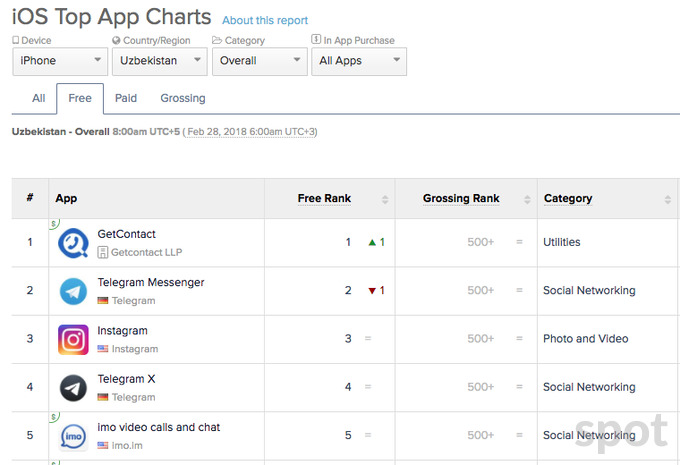Viewport: 680px width, 465px height.
Task: Select the Grossing tab
Action: [183, 98]
